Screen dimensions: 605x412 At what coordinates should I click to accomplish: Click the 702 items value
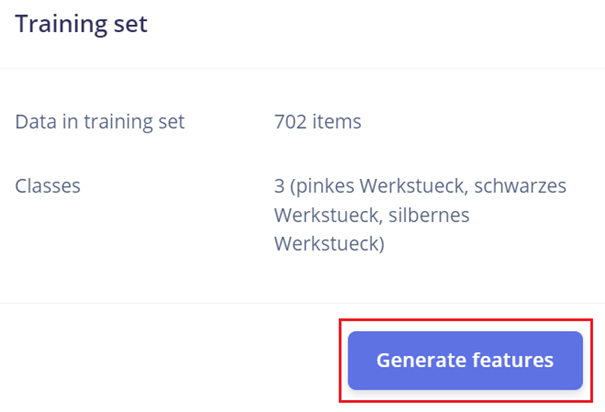point(317,123)
